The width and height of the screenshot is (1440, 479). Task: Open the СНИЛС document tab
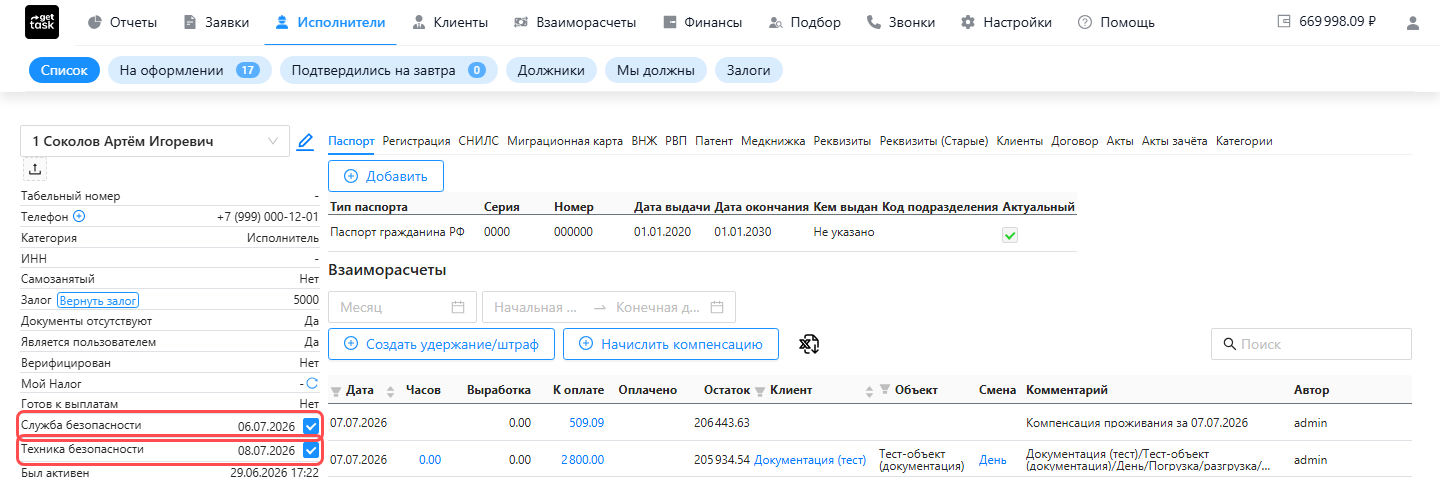click(x=478, y=141)
